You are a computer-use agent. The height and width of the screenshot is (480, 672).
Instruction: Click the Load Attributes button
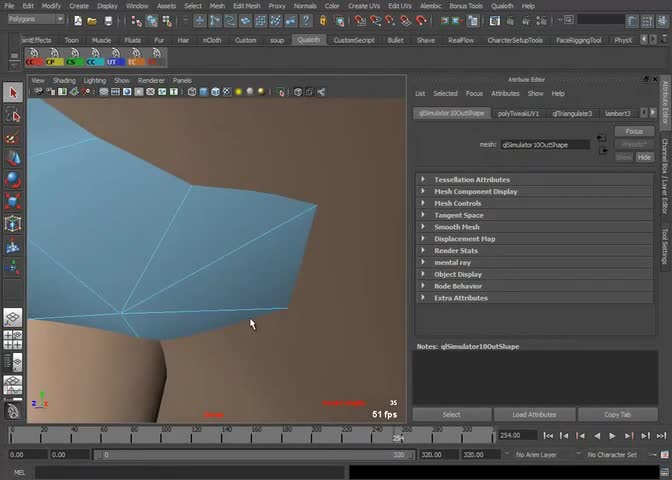(534, 414)
